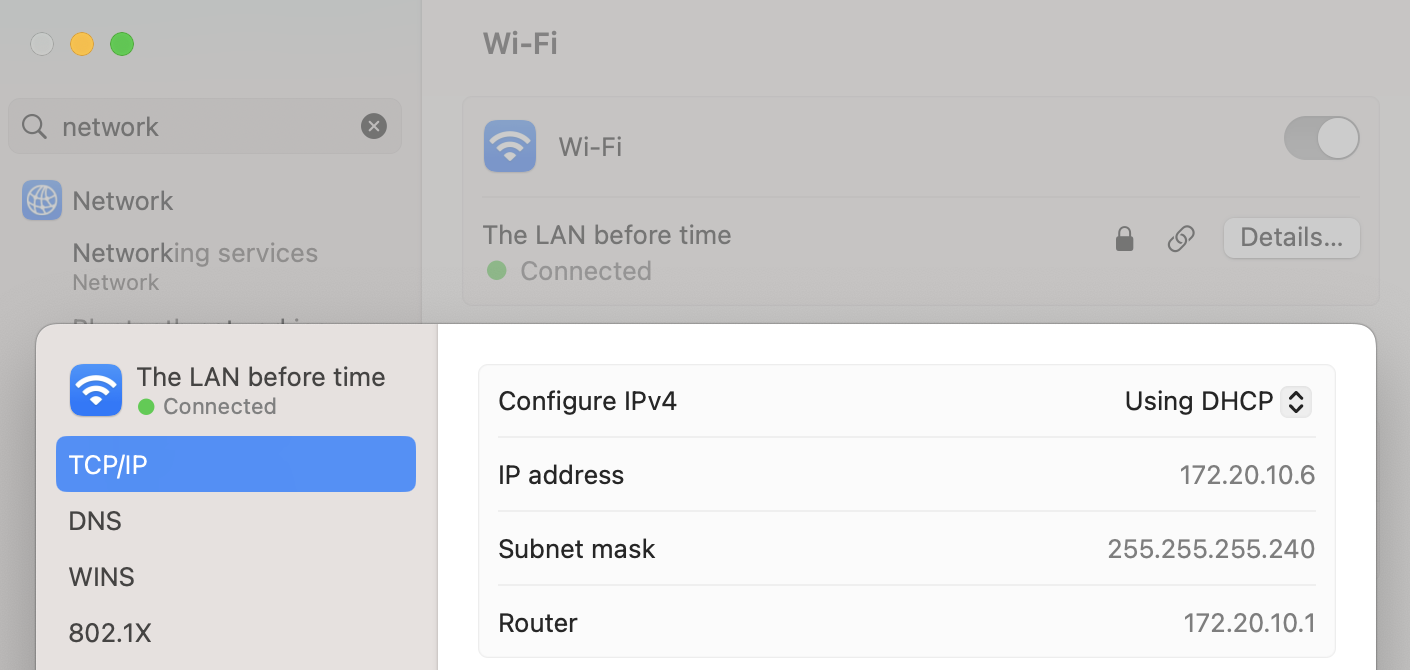Click the Network globe icon in sidebar
The image size is (1410, 670).
pos(41,200)
